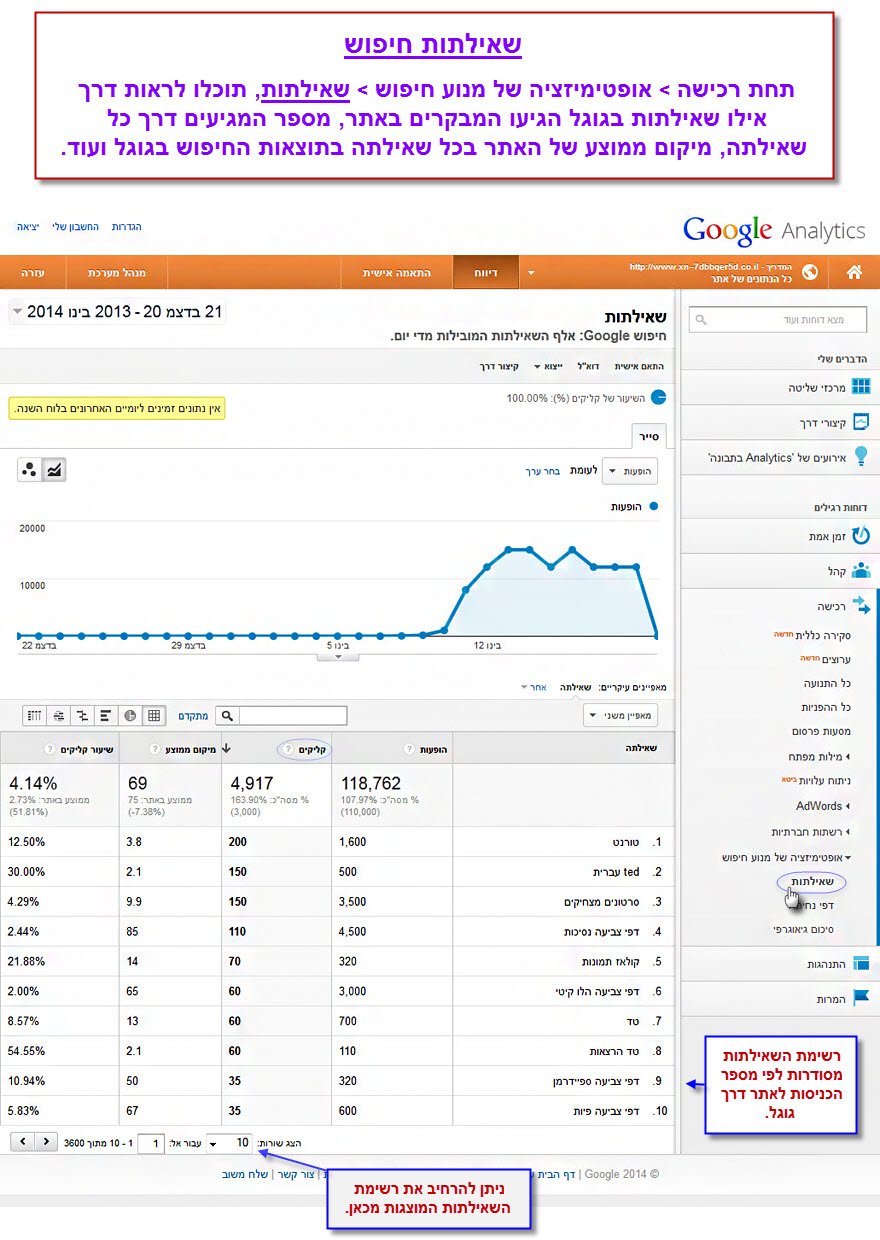The width and height of the screenshot is (880, 1240).
Task: Open the התאמה אישית tab in orange bar
Action: [x=396, y=272]
